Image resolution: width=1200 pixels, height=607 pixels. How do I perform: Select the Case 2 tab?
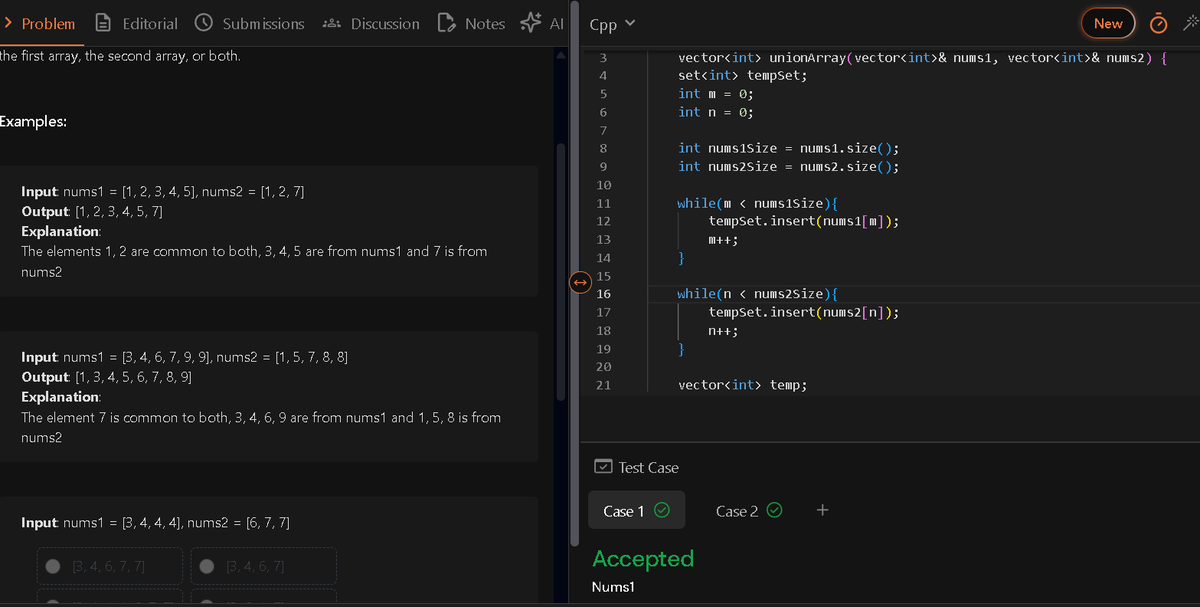tap(748, 511)
